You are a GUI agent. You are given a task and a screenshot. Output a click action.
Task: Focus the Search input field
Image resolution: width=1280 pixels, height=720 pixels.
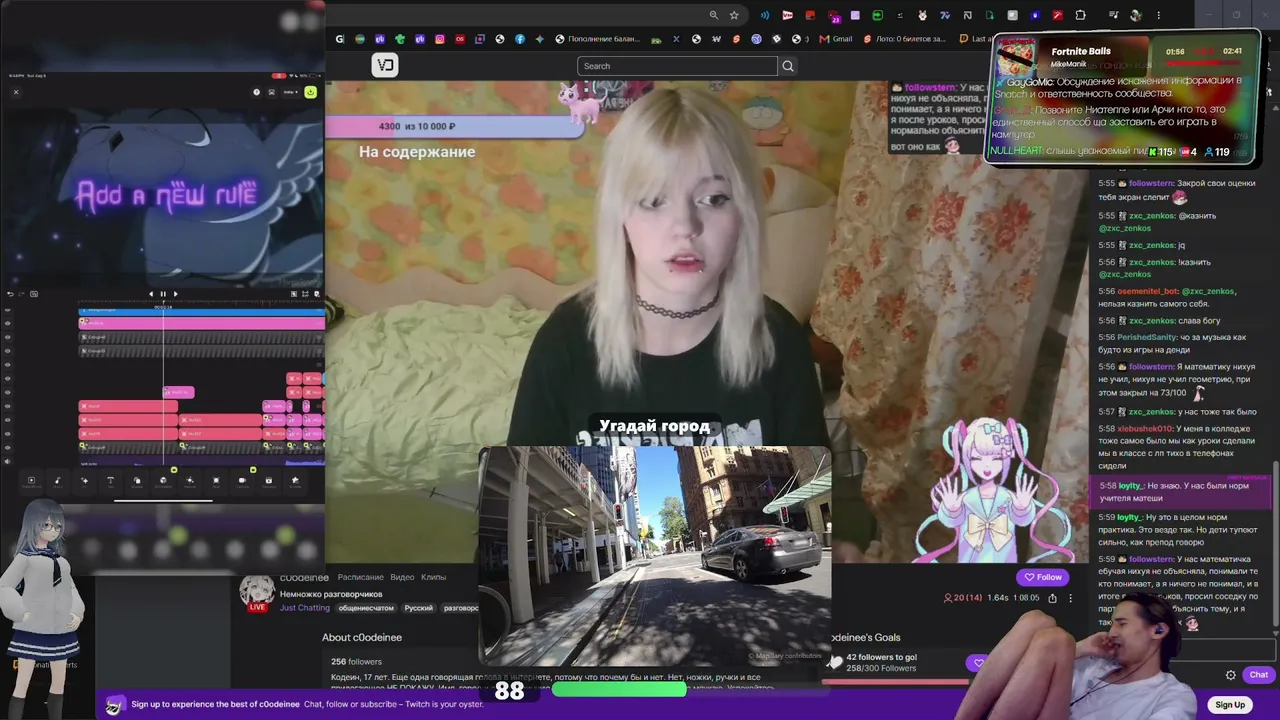click(x=677, y=66)
